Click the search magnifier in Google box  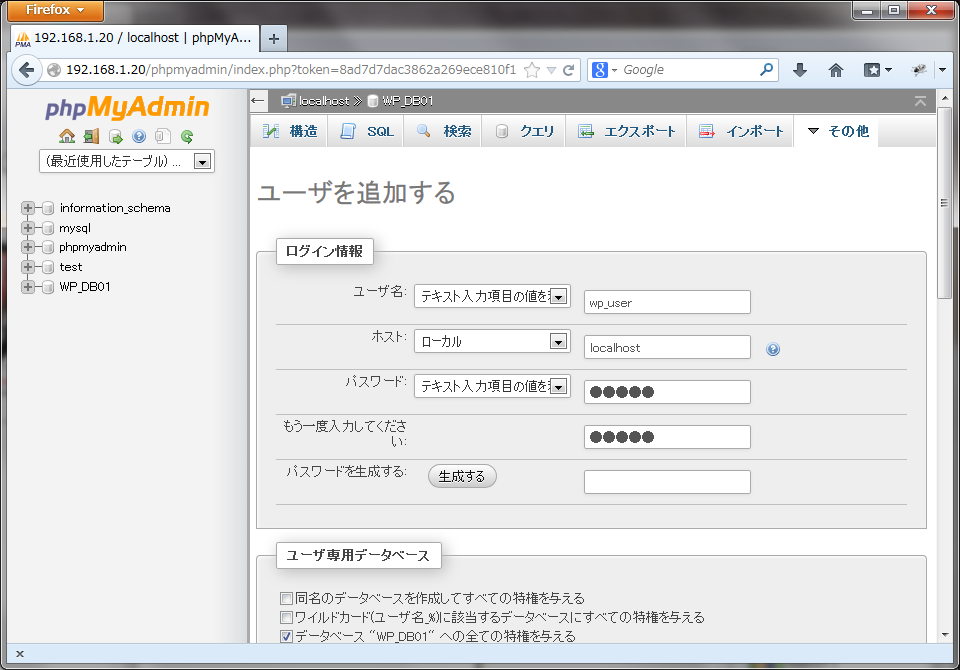[766, 70]
